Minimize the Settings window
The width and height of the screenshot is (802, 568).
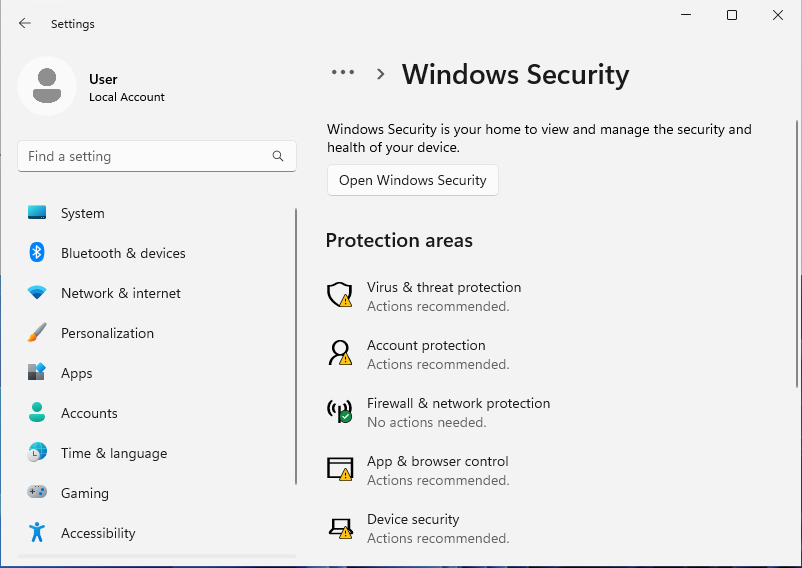[x=686, y=15]
